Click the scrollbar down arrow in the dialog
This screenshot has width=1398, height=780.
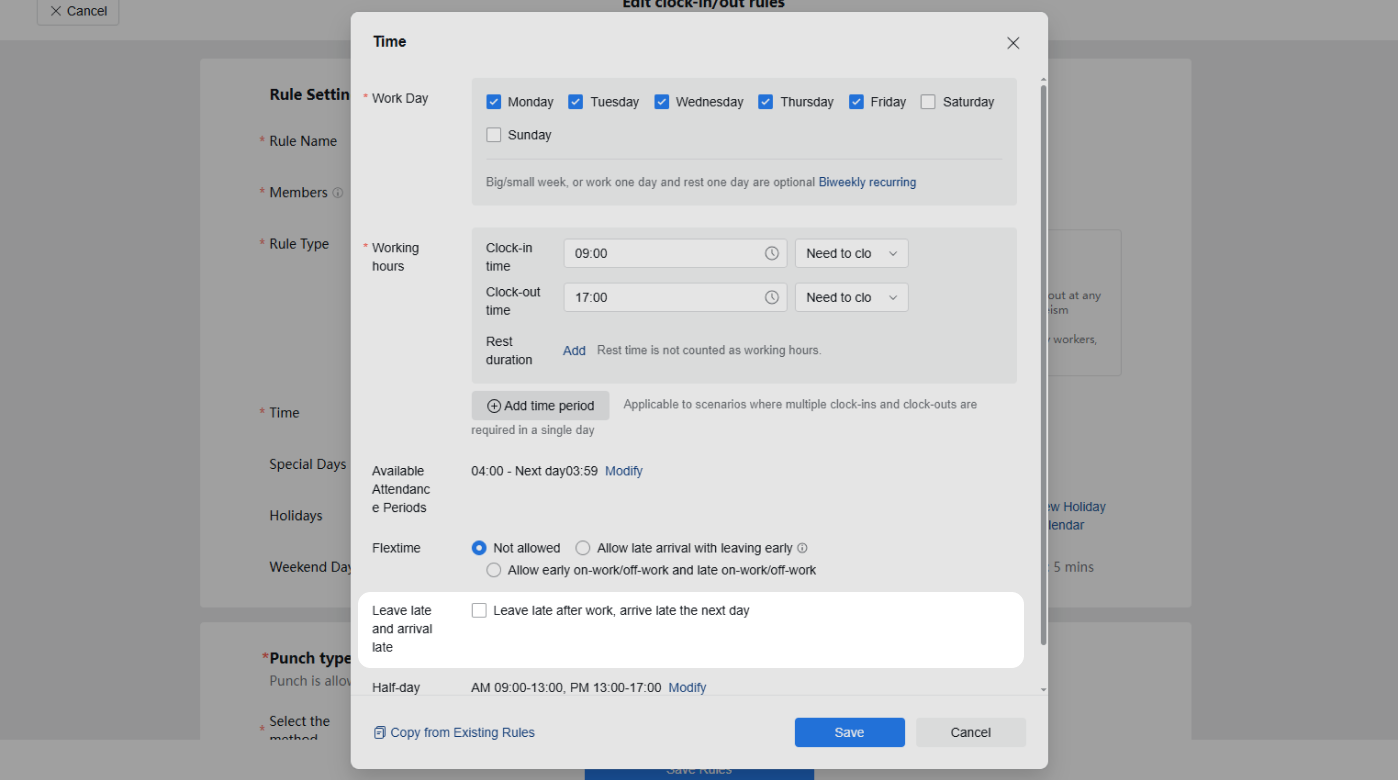(x=1044, y=690)
